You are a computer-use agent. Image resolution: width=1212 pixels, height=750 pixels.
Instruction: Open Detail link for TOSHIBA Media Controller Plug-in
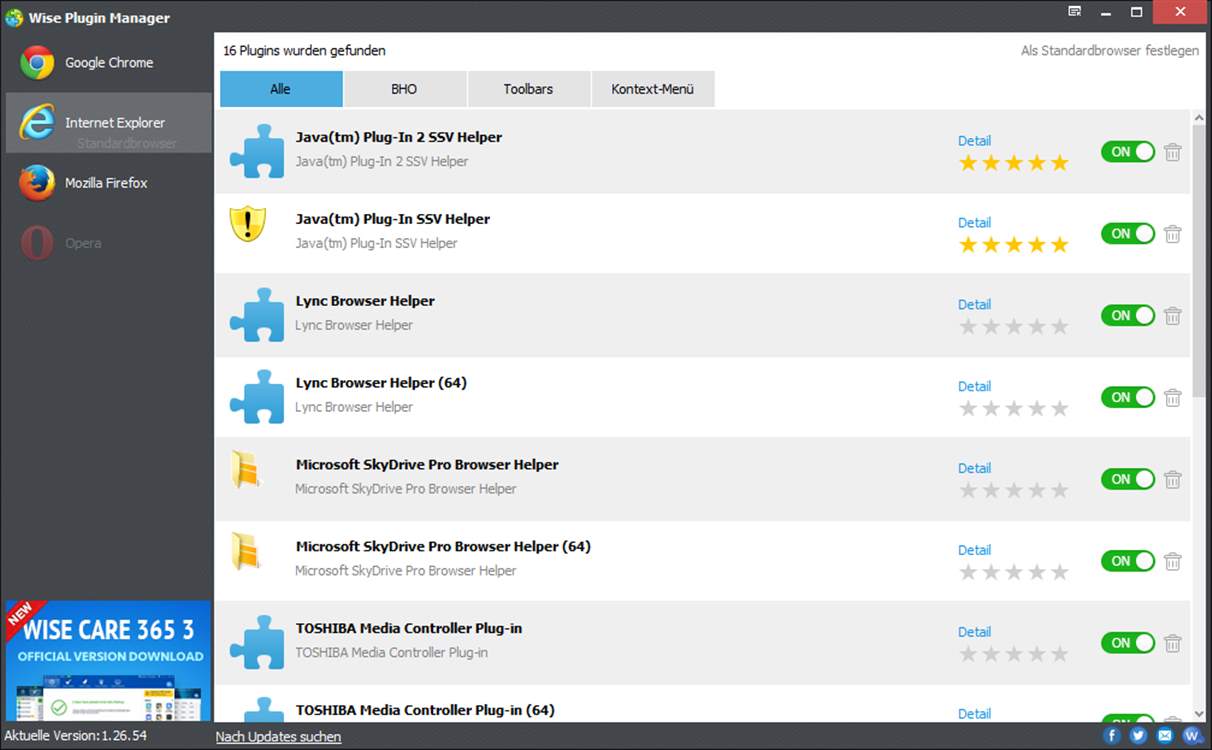tap(974, 633)
